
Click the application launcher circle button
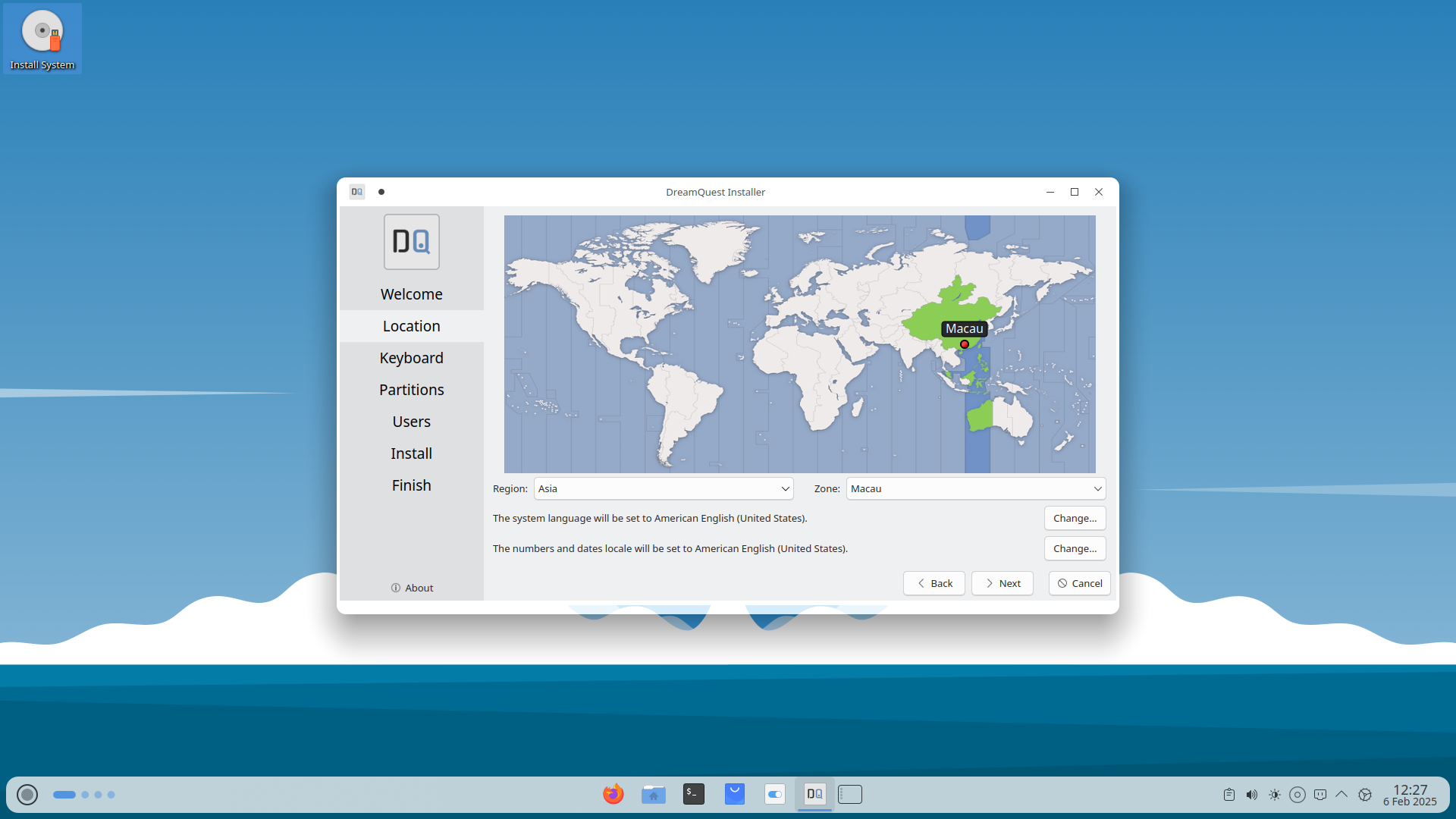(27, 794)
